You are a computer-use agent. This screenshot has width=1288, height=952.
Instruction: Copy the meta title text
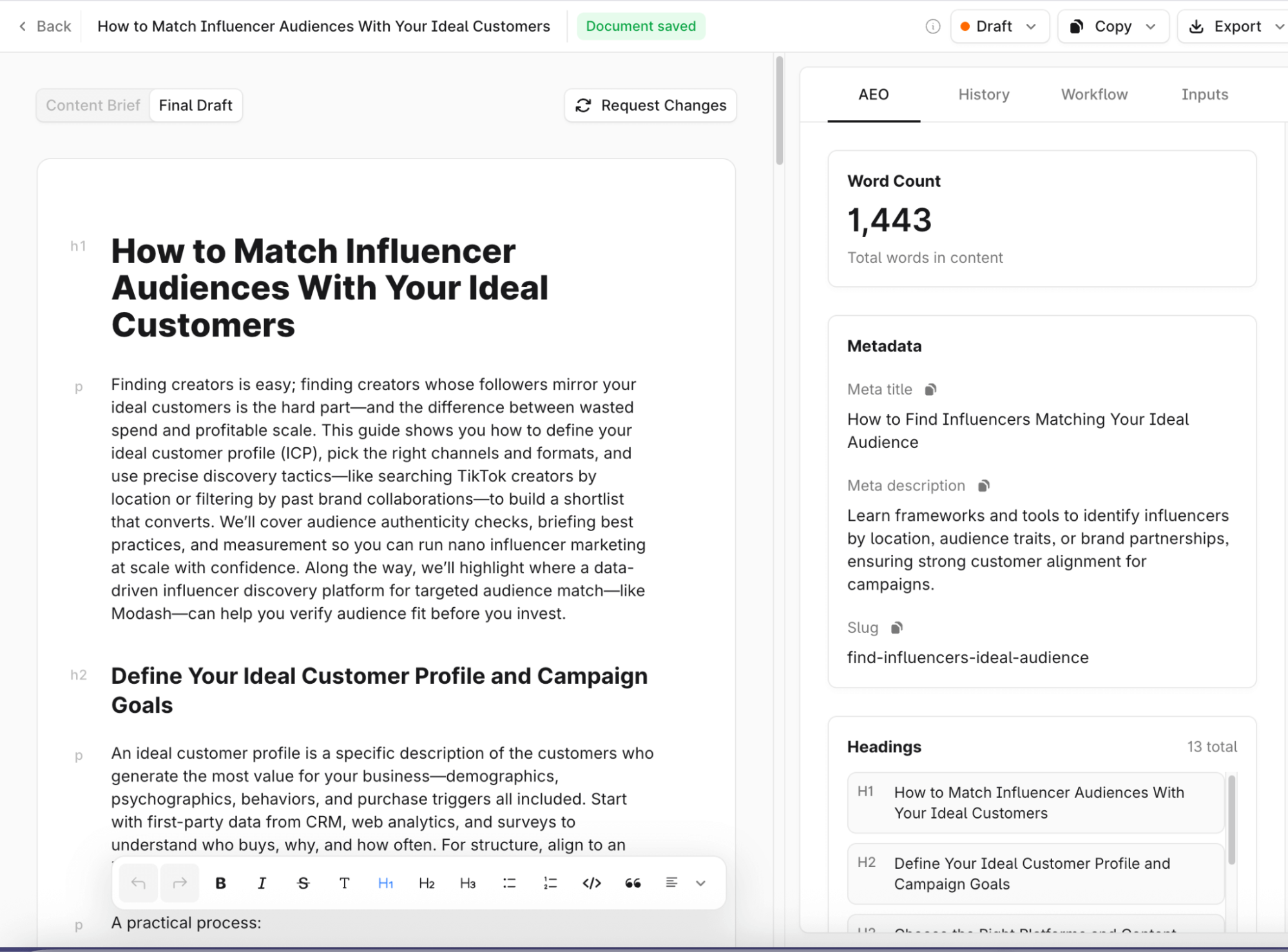tap(930, 389)
